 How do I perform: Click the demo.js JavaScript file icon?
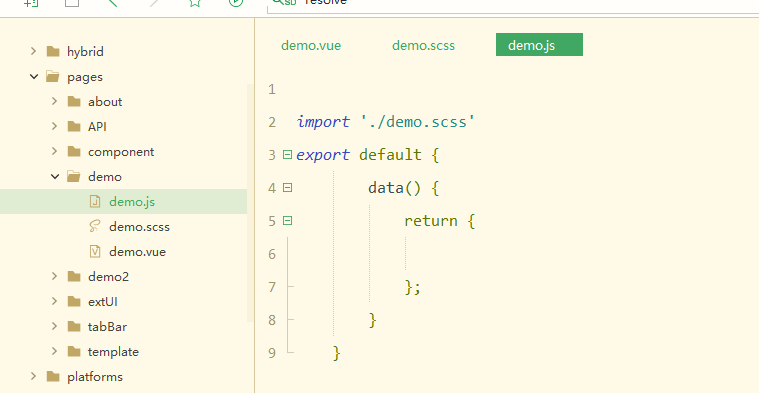click(95, 201)
